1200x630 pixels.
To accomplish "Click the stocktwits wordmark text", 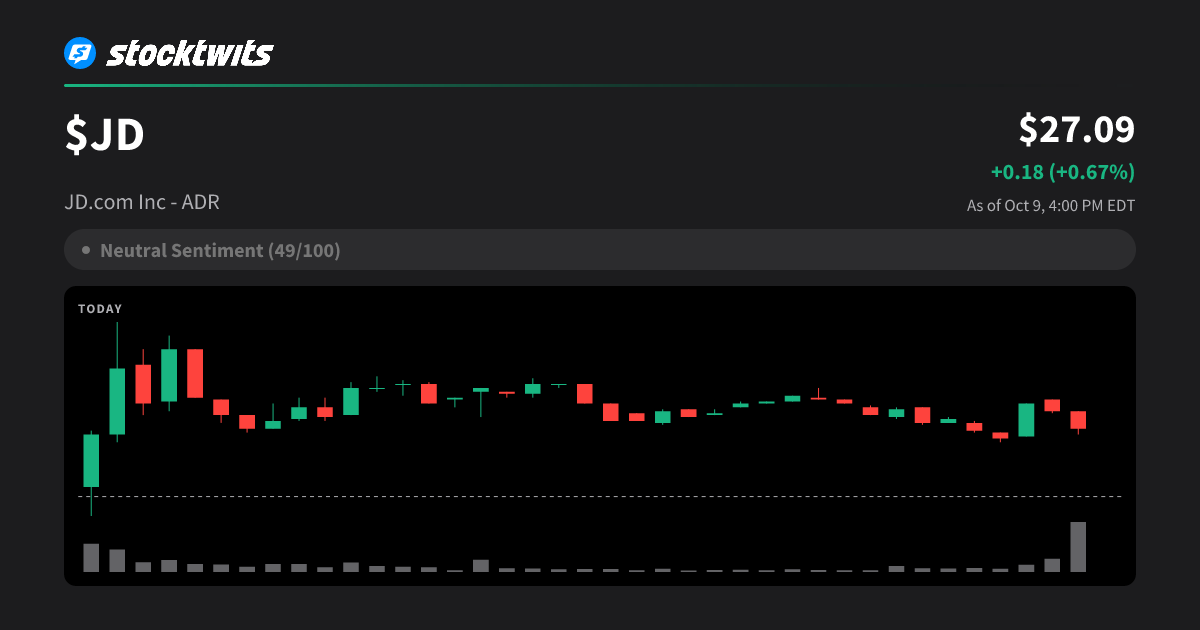I will click(x=189, y=53).
